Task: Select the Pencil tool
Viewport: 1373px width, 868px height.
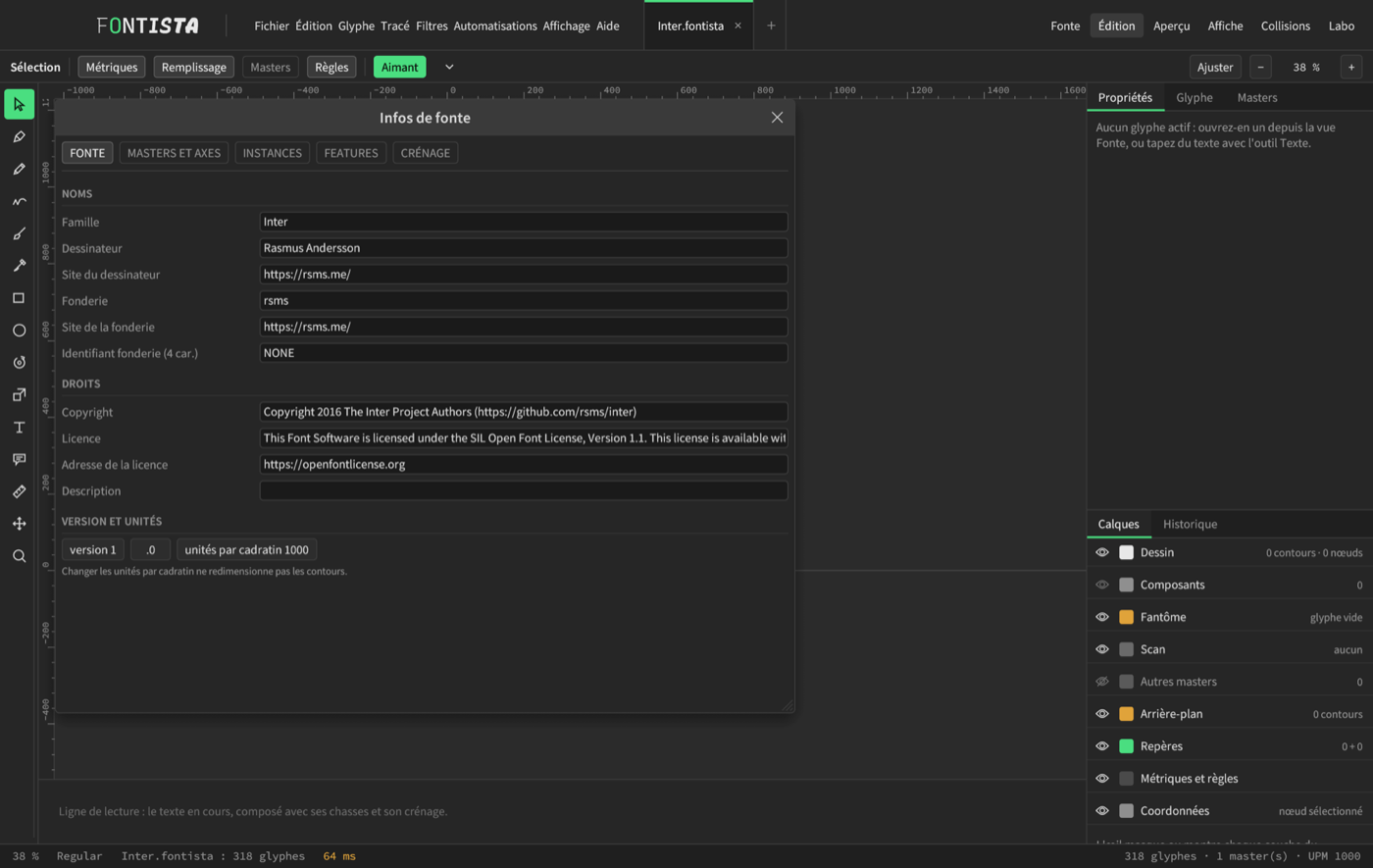Action: click(x=19, y=169)
